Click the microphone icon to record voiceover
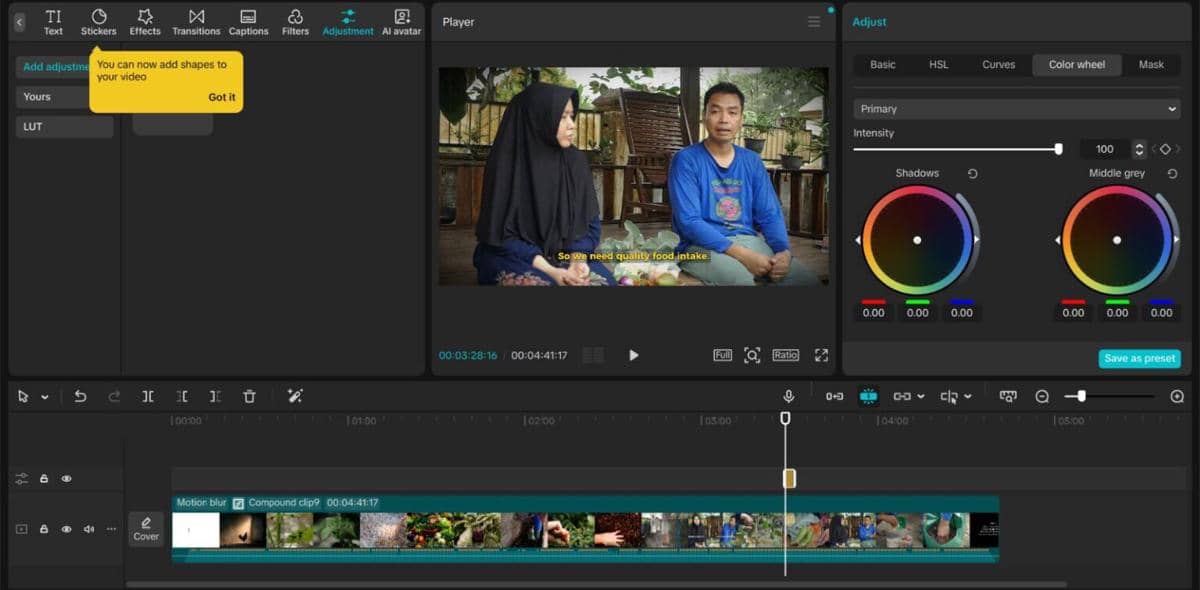Image resolution: width=1200 pixels, height=590 pixels. click(x=789, y=395)
